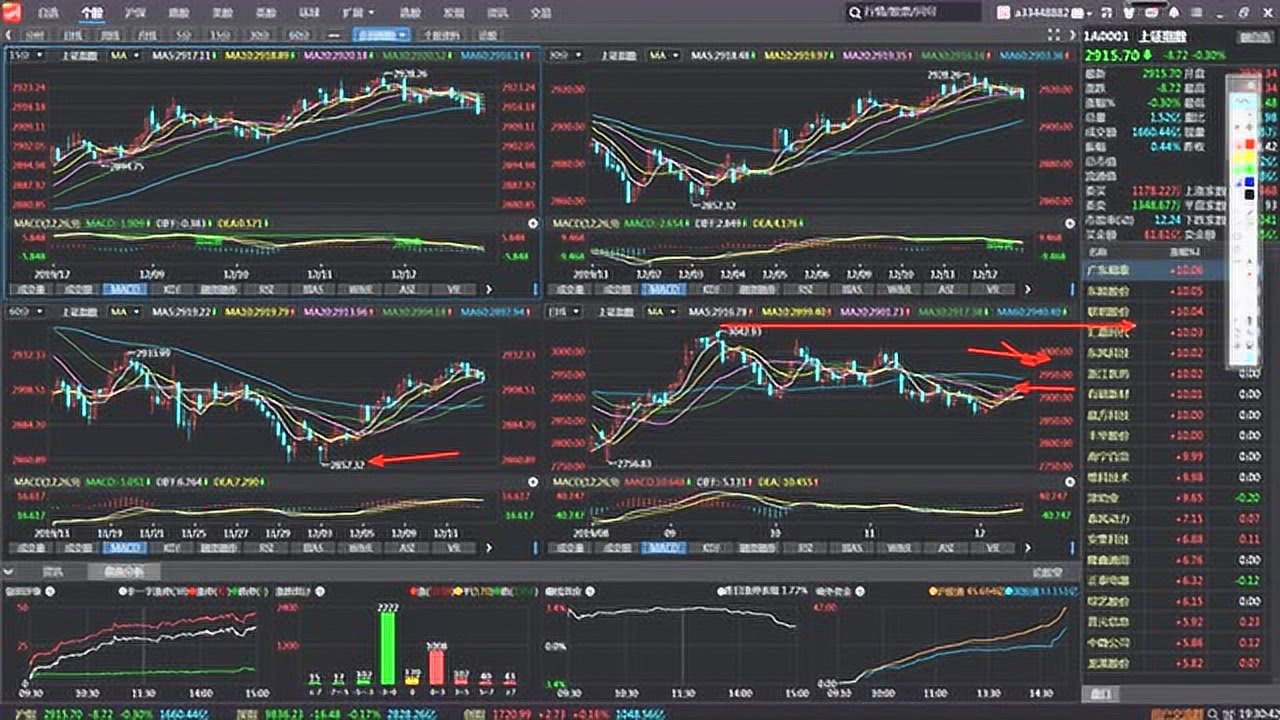
Task: Click button right of 上证指数 header
Action: pyautogui.click(x=1254, y=37)
